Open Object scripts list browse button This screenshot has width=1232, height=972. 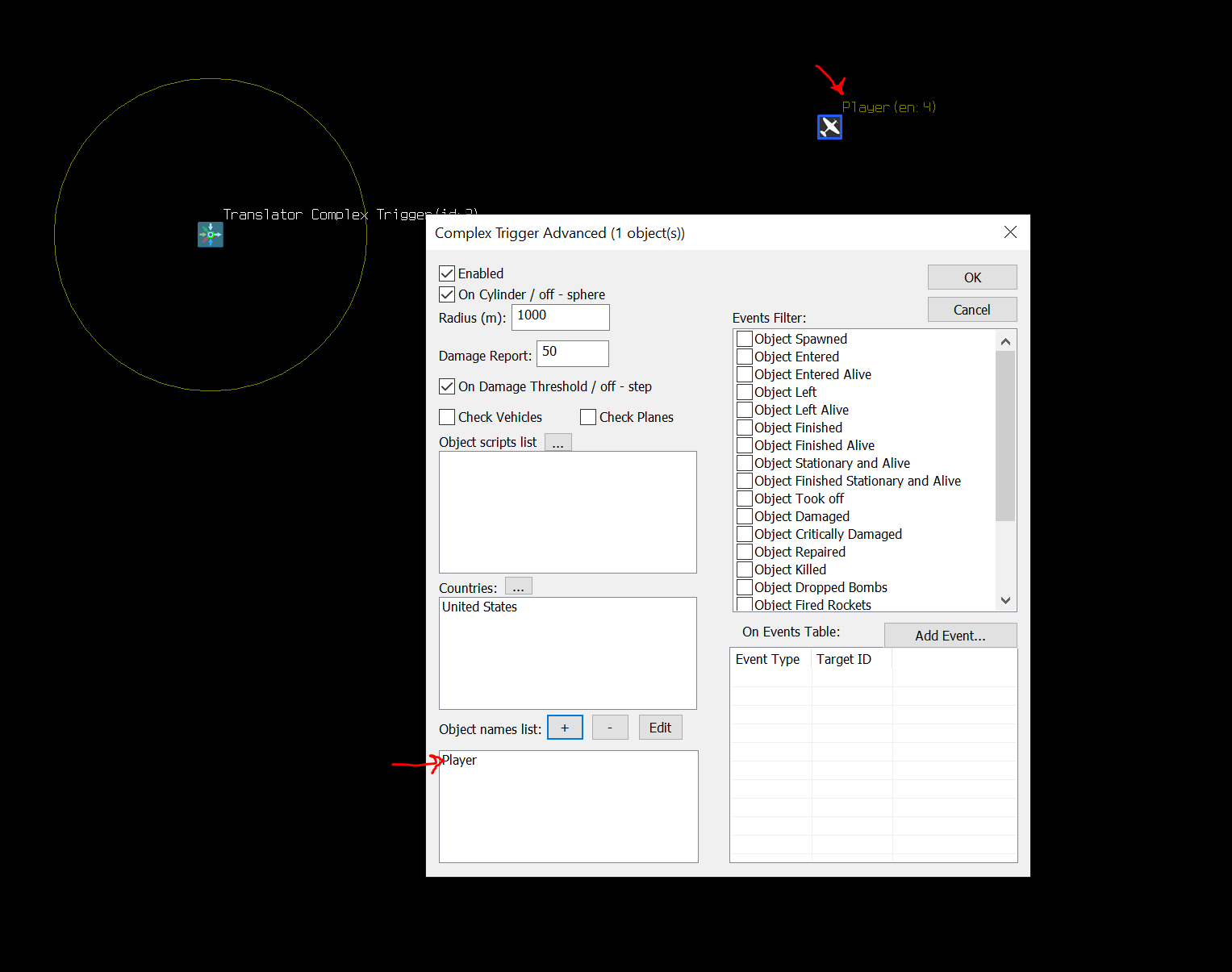pos(558,442)
